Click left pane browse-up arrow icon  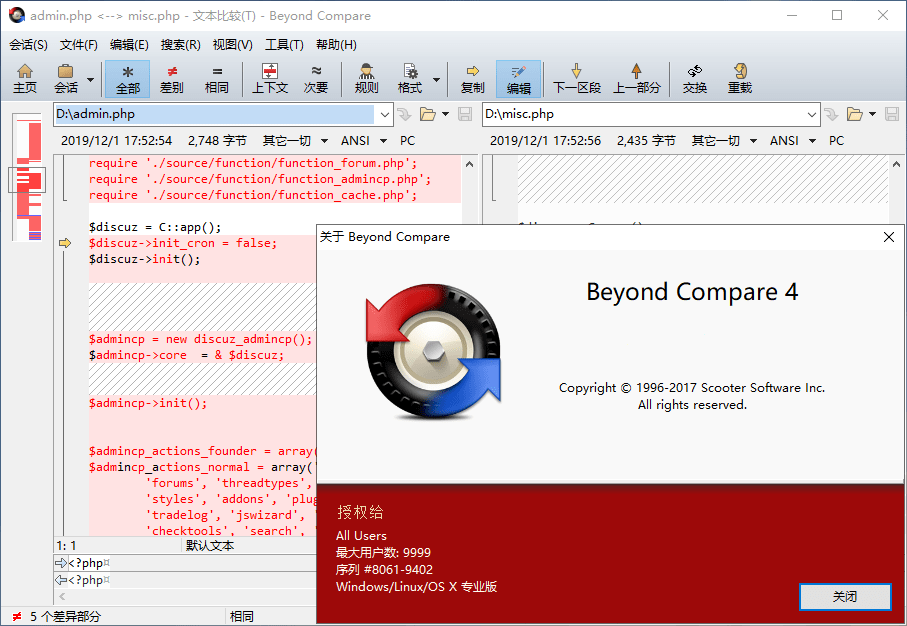[404, 115]
